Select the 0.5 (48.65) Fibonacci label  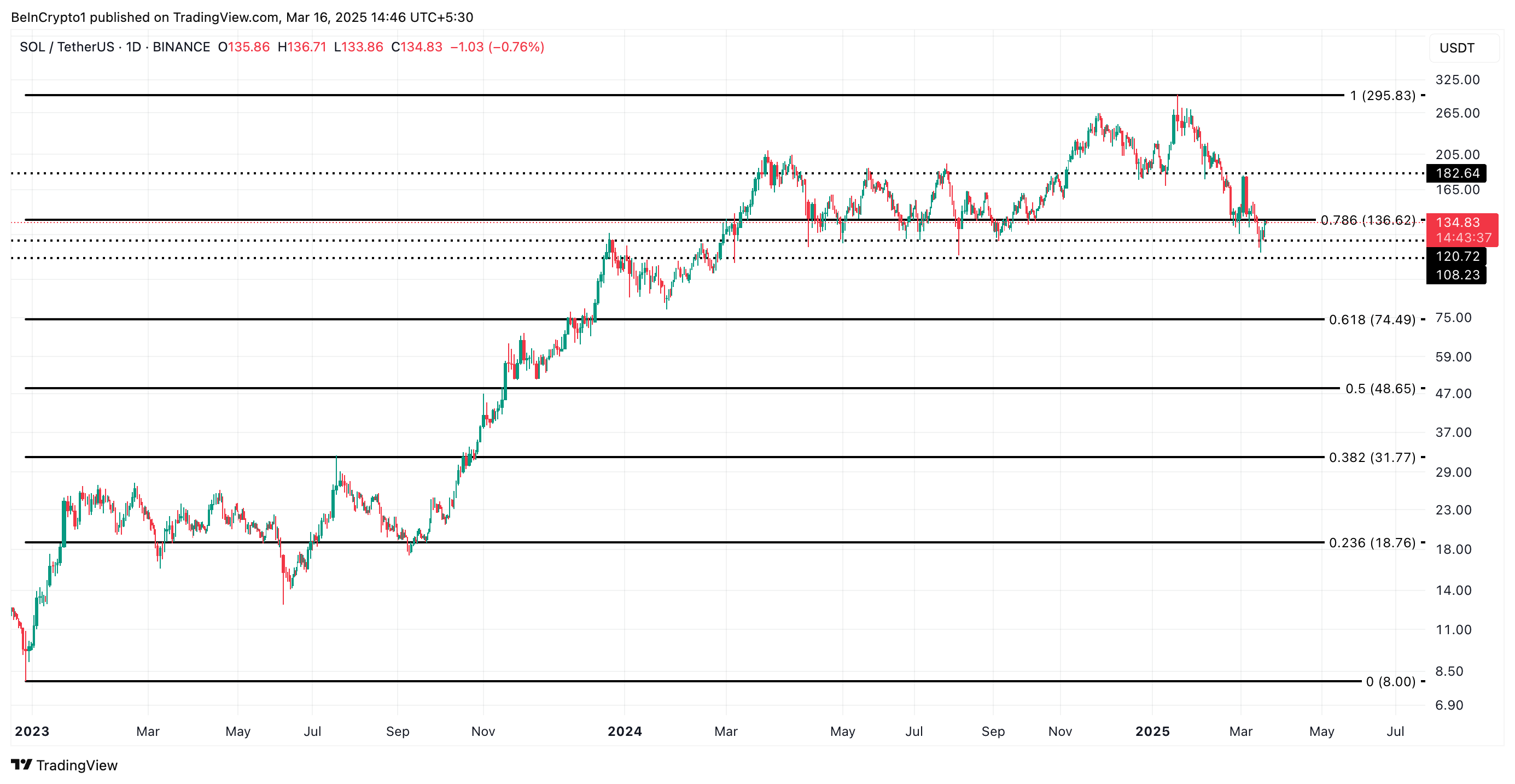[x=1380, y=389]
